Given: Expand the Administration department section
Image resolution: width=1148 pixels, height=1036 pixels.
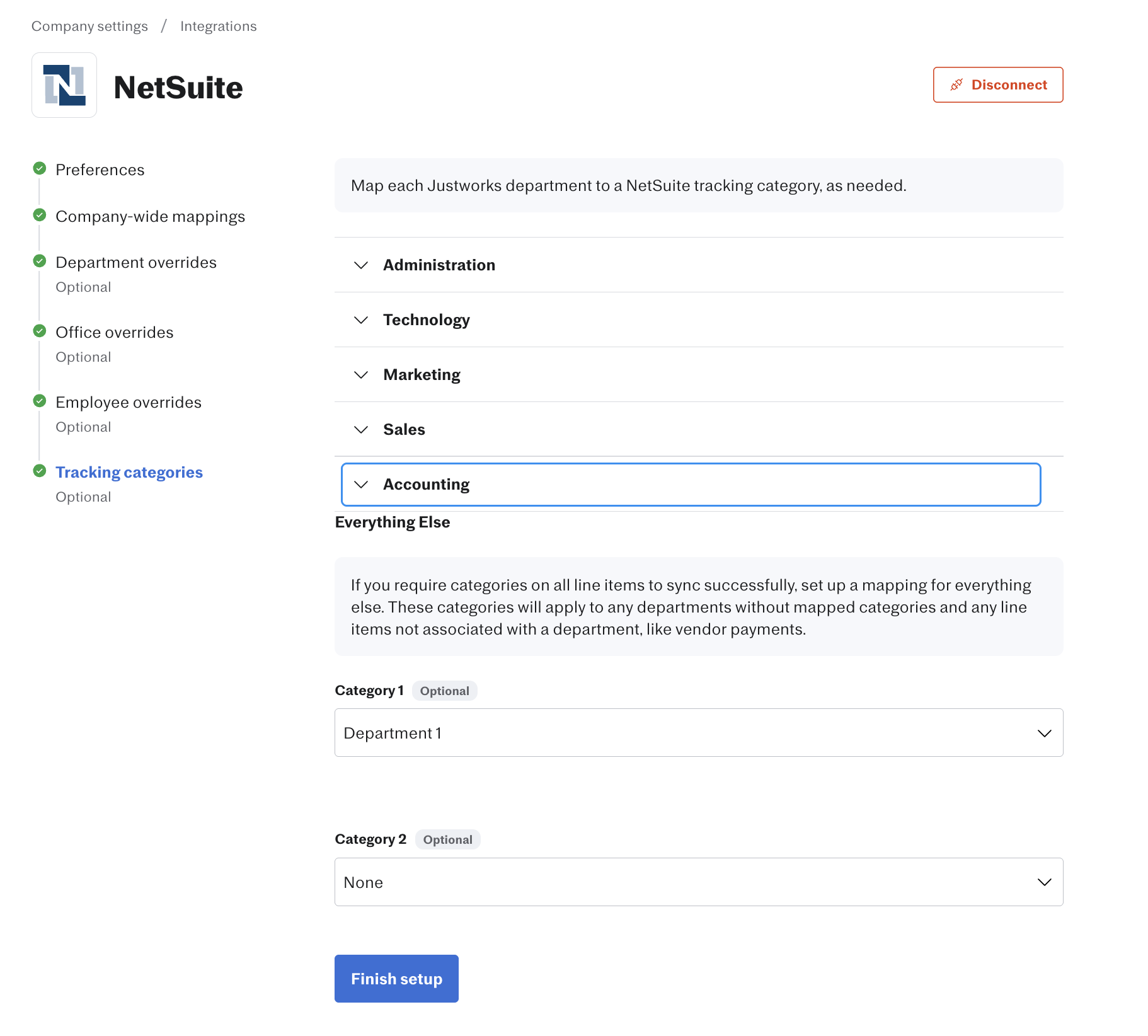Looking at the screenshot, I should click(x=699, y=265).
